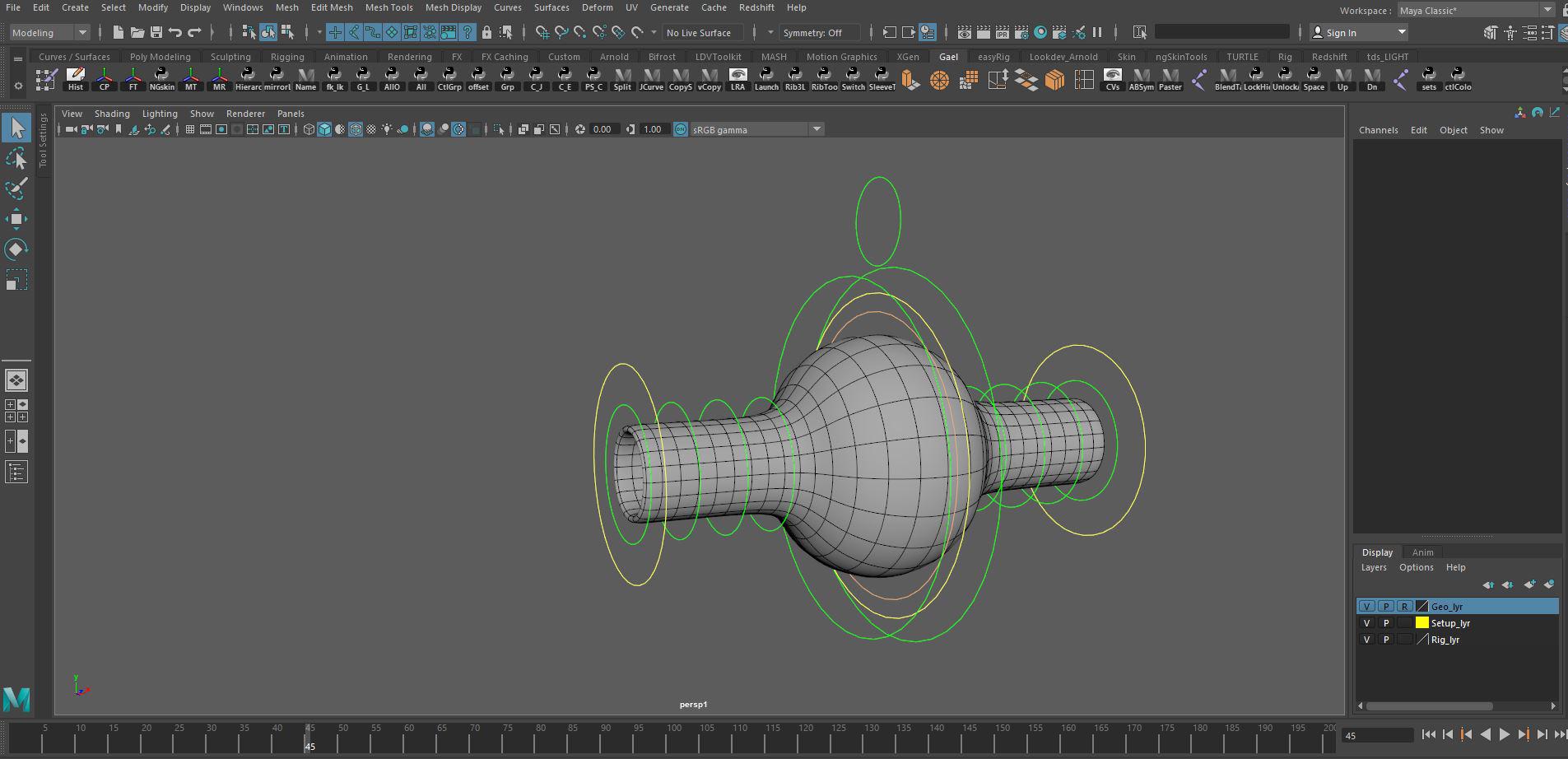
Task: Click the Undo arrow icon
Action: pyautogui.click(x=175, y=33)
